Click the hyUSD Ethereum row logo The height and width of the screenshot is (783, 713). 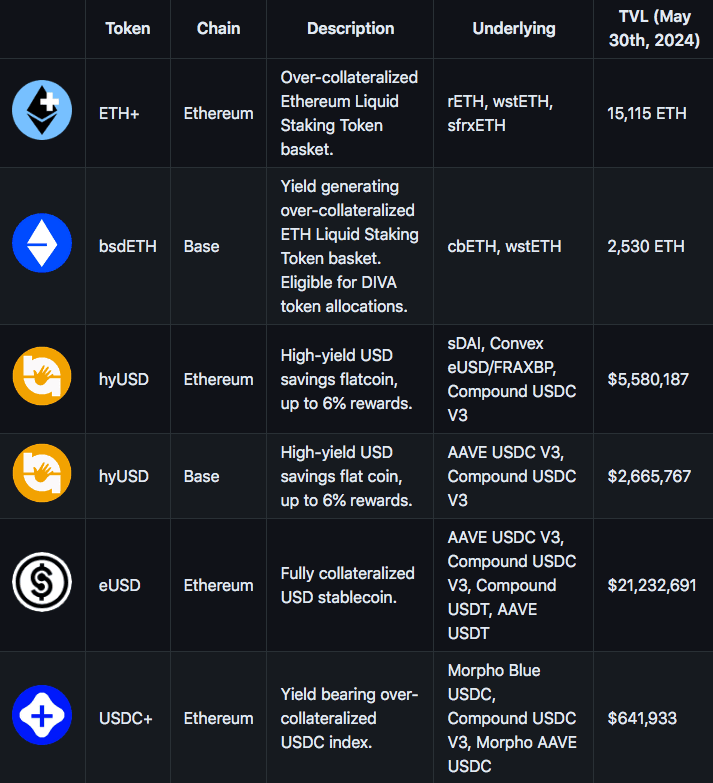click(42, 380)
